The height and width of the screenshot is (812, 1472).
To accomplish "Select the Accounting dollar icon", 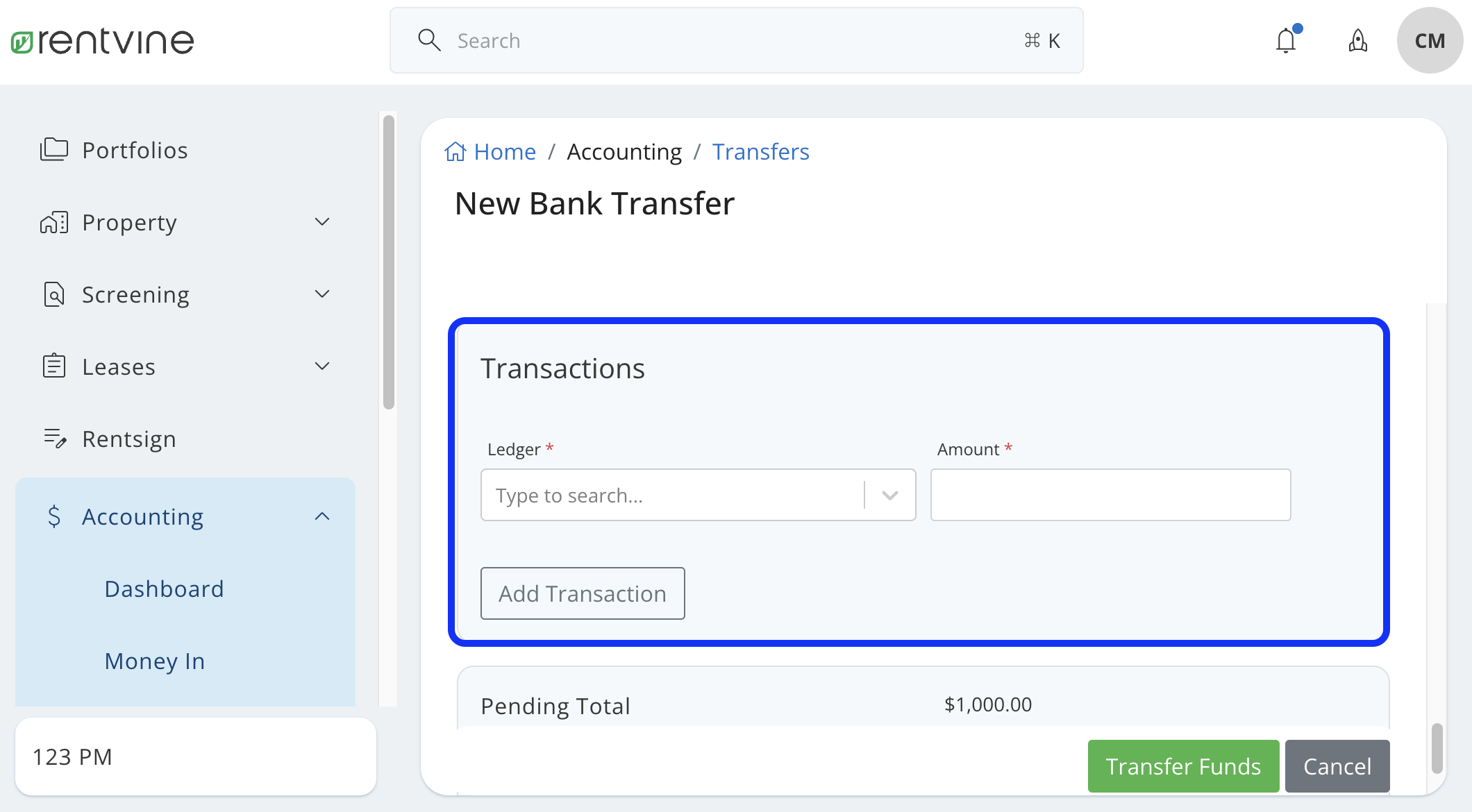I will point(54,516).
